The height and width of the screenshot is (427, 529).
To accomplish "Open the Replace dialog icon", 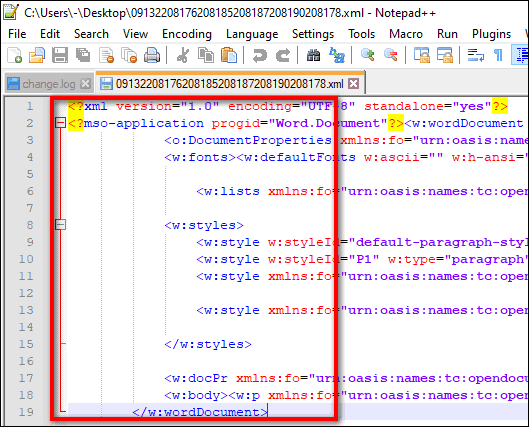I will point(337,55).
